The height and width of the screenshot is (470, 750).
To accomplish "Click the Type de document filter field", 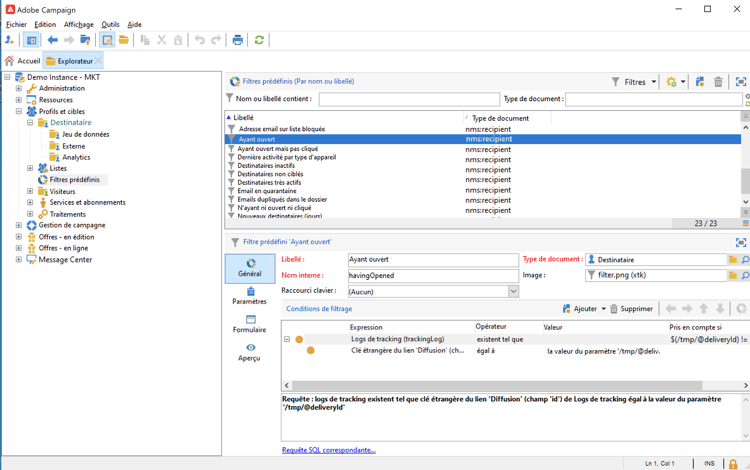I will (x=654, y=99).
